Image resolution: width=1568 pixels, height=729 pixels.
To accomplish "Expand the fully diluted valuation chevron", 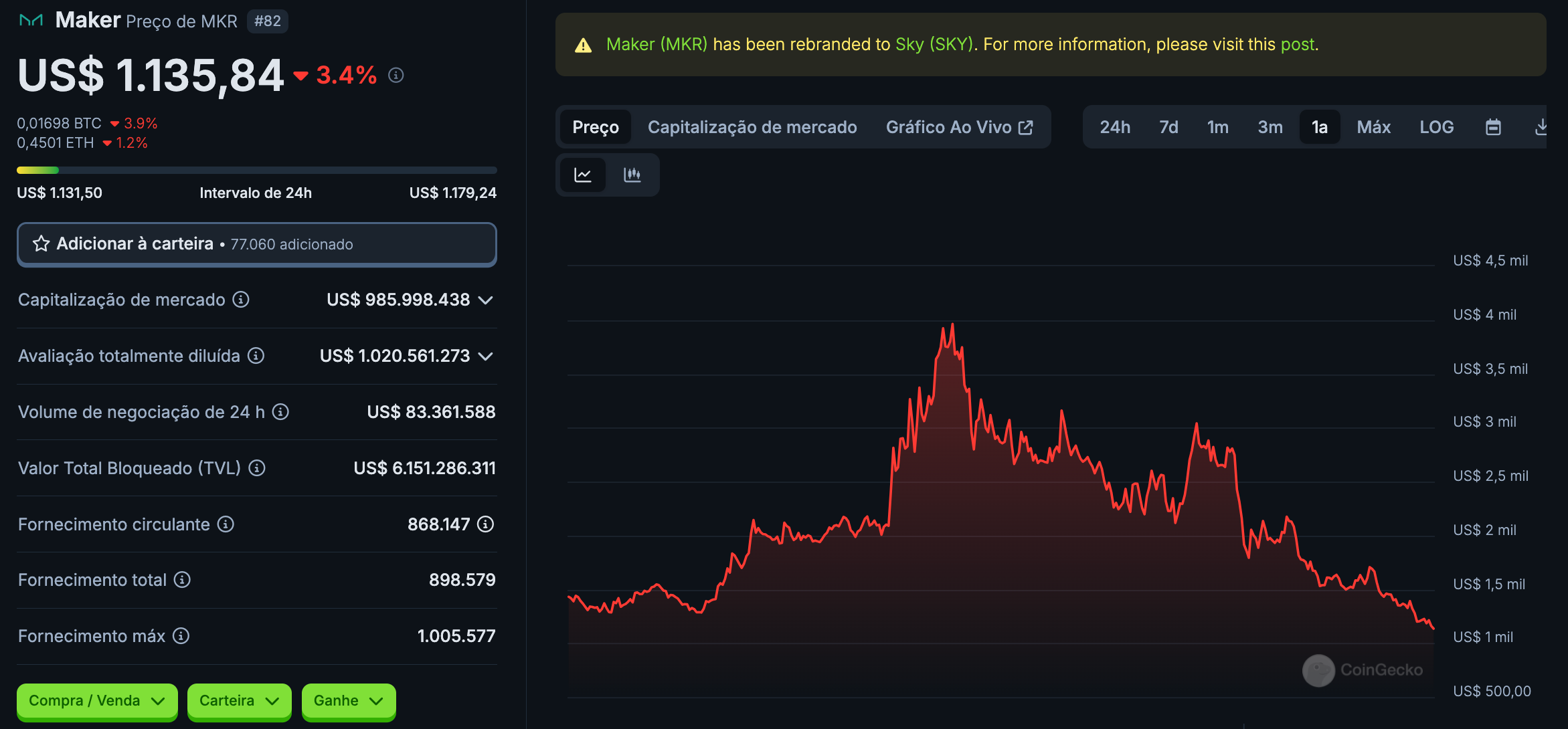I will click(x=487, y=356).
